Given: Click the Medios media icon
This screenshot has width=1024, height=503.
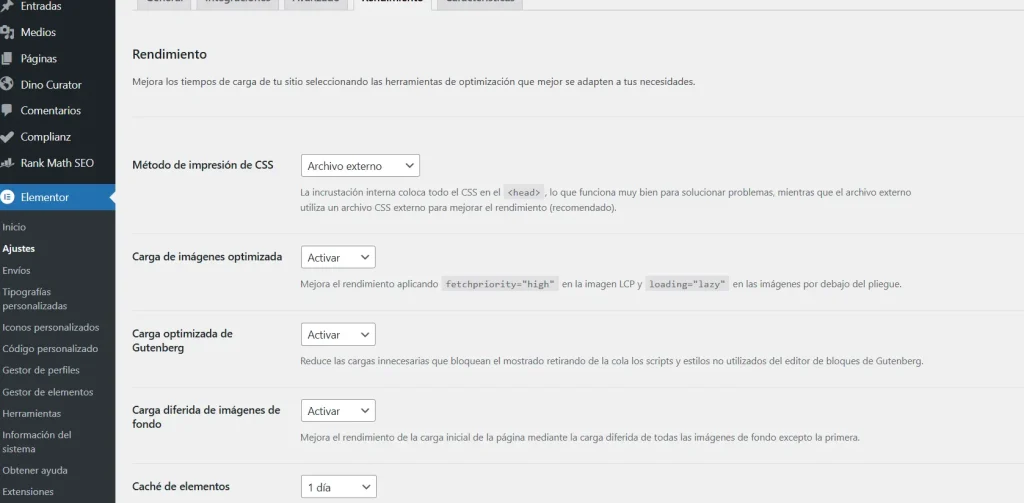Looking at the screenshot, I should [7, 32].
